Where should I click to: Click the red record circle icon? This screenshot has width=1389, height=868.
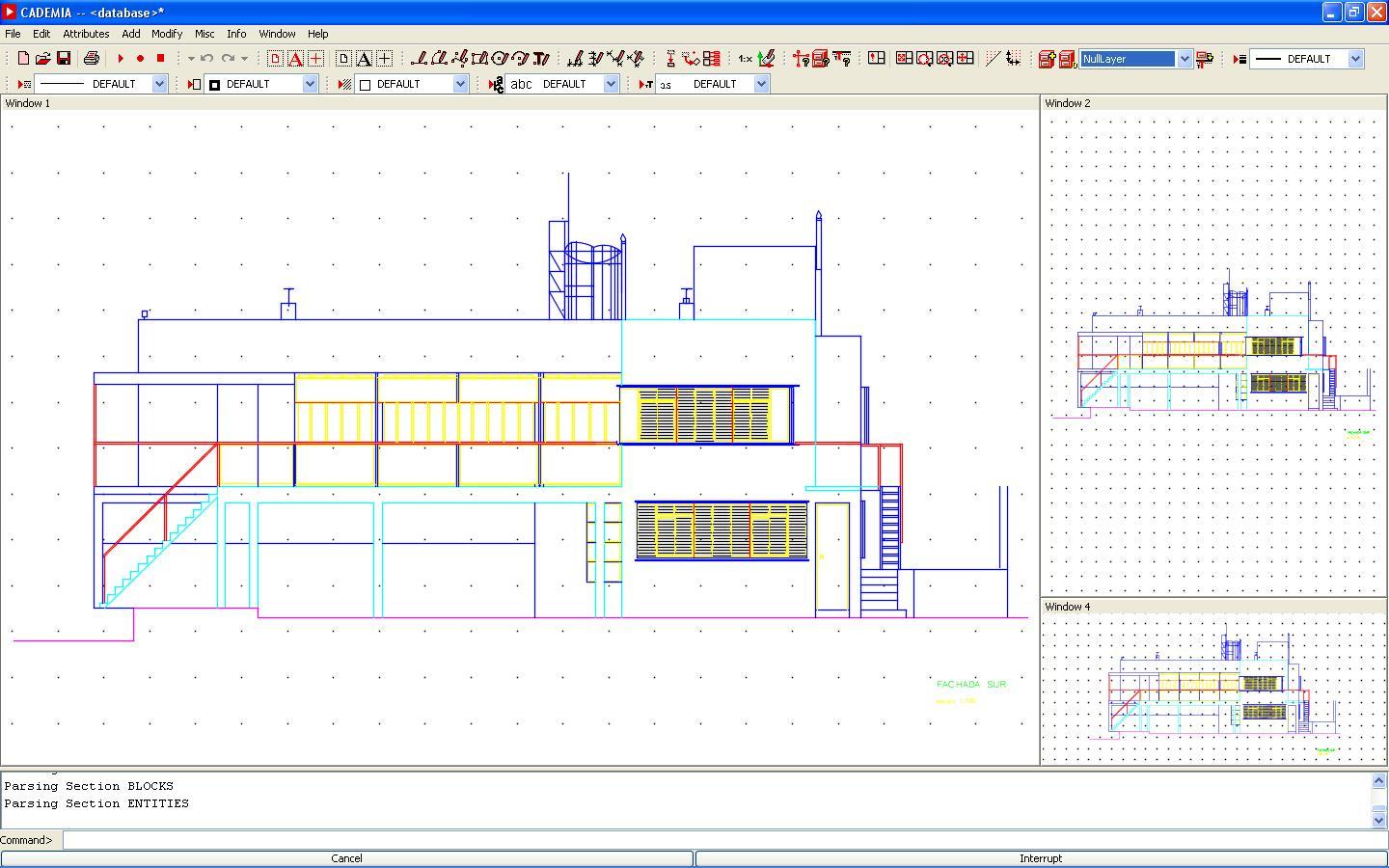click(x=140, y=59)
